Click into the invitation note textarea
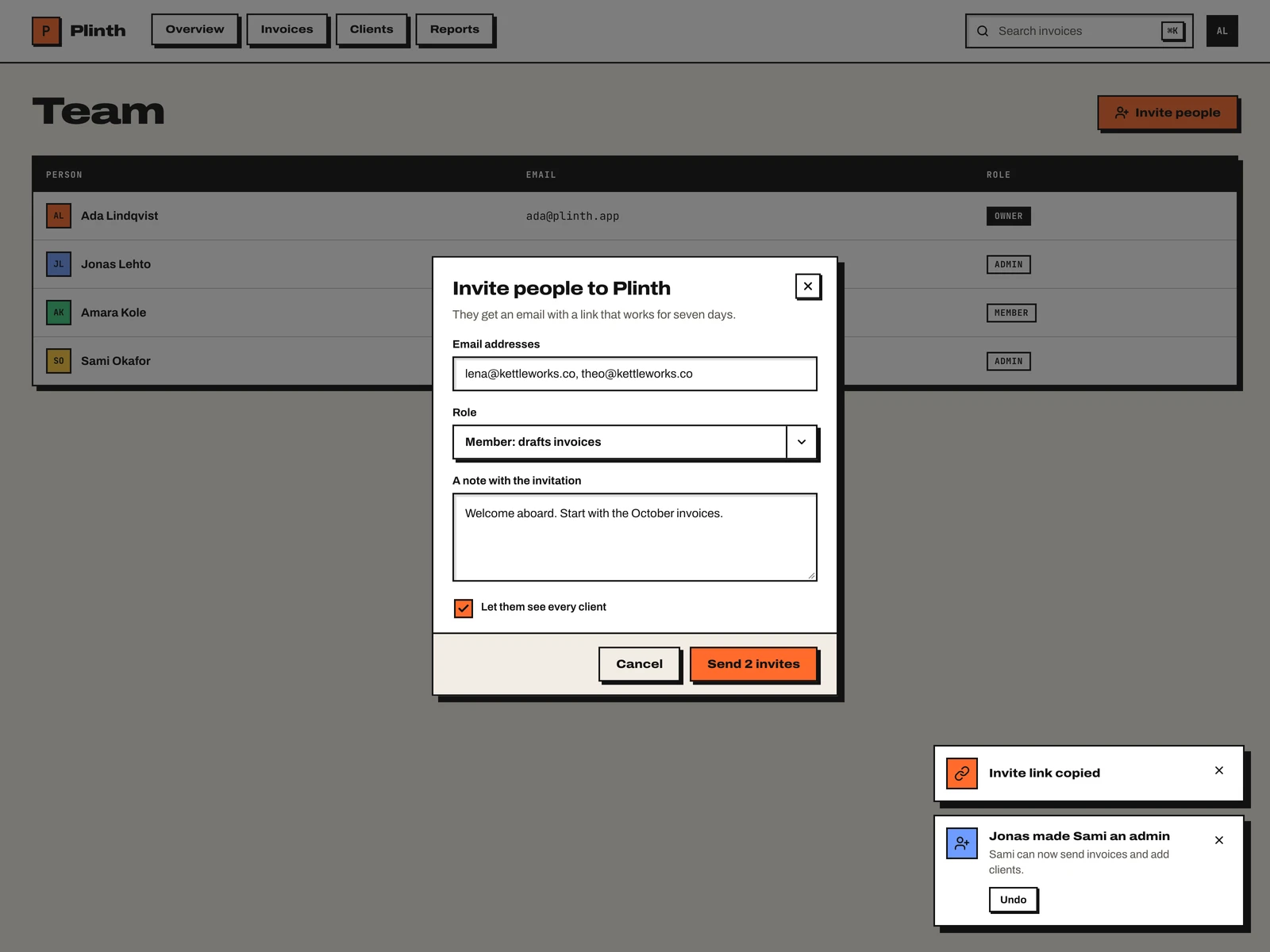The width and height of the screenshot is (1270, 952). coord(635,537)
